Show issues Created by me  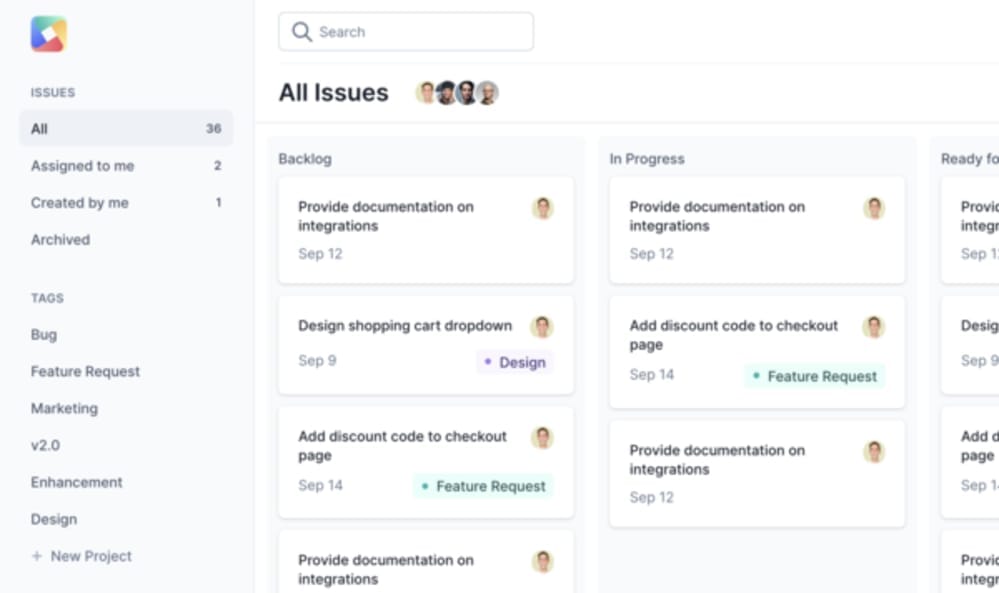[80, 203]
